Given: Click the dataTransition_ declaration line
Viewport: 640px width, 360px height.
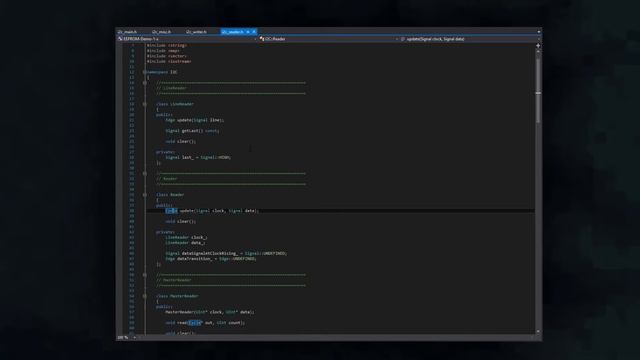Looking at the screenshot, I should (211, 258).
